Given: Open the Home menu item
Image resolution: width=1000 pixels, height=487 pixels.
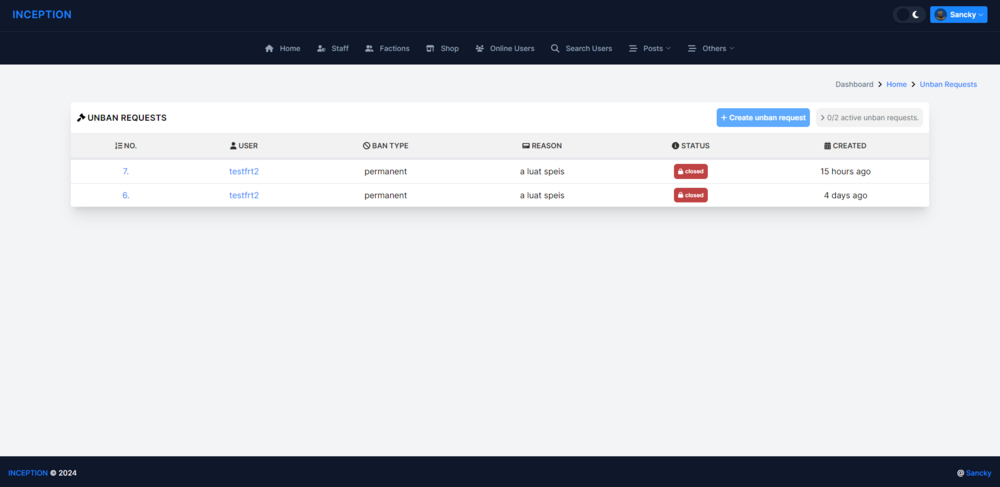Looking at the screenshot, I should [x=283, y=48].
